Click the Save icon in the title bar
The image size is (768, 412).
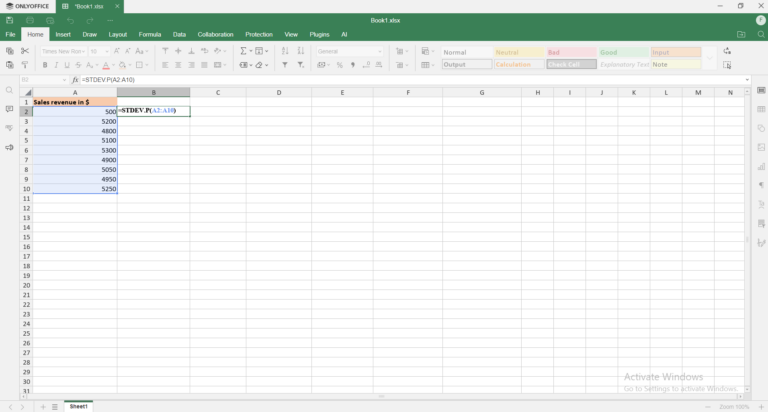tap(10, 21)
